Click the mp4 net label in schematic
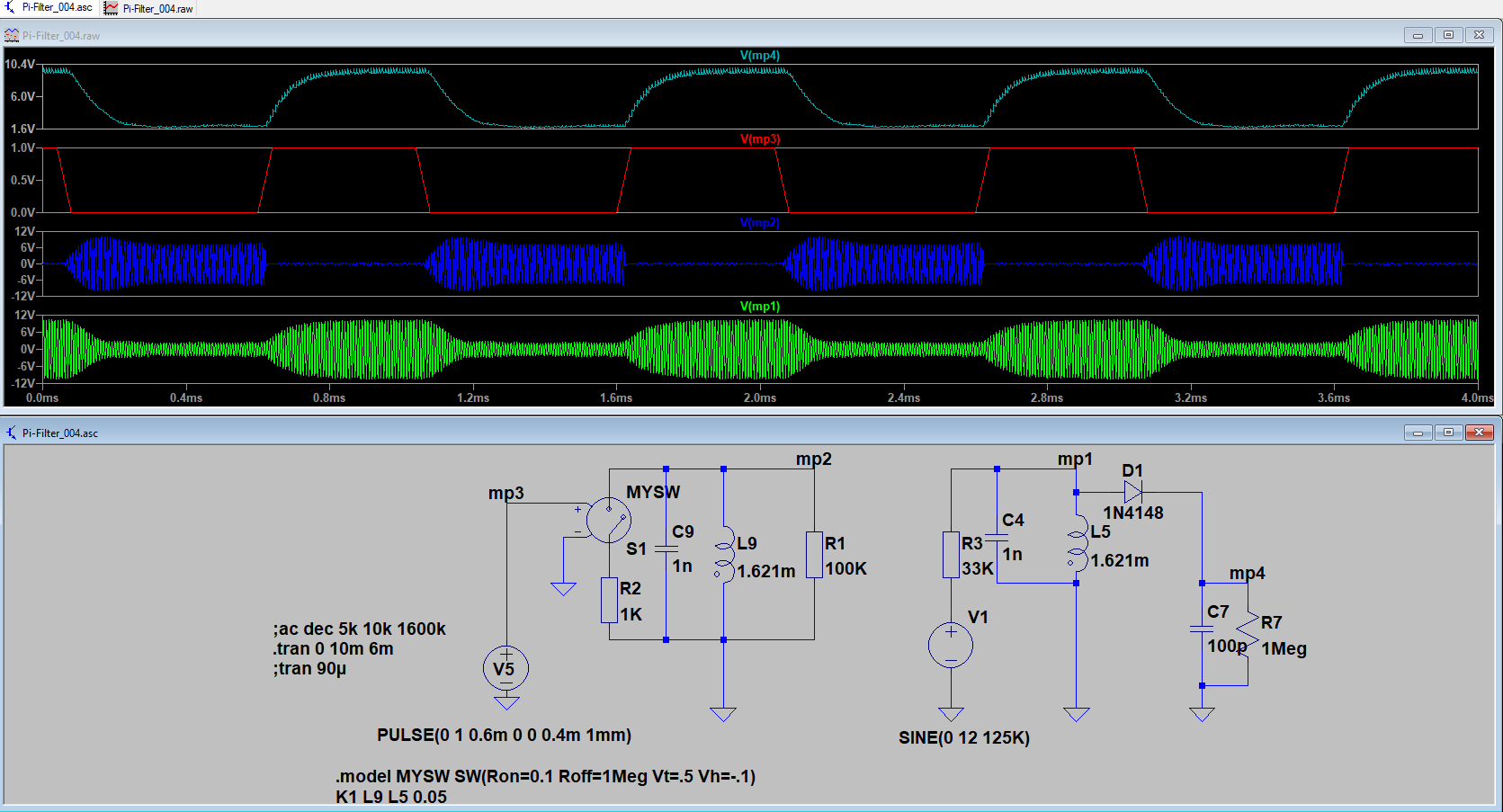Screen dimensions: 1503x812 1248,573
